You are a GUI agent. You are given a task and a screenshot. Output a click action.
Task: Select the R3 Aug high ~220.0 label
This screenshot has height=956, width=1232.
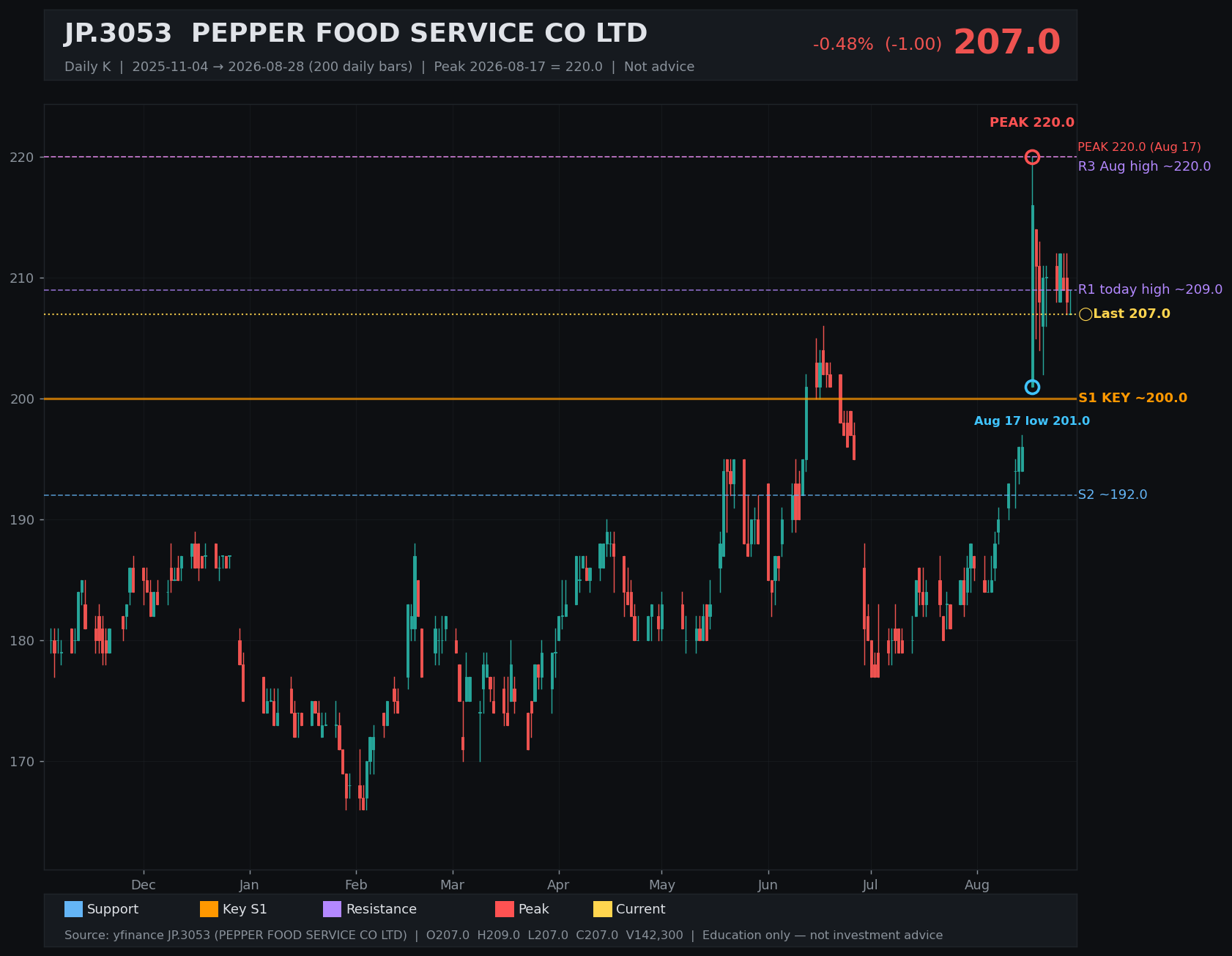pyautogui.click(x=1144, y=166)
